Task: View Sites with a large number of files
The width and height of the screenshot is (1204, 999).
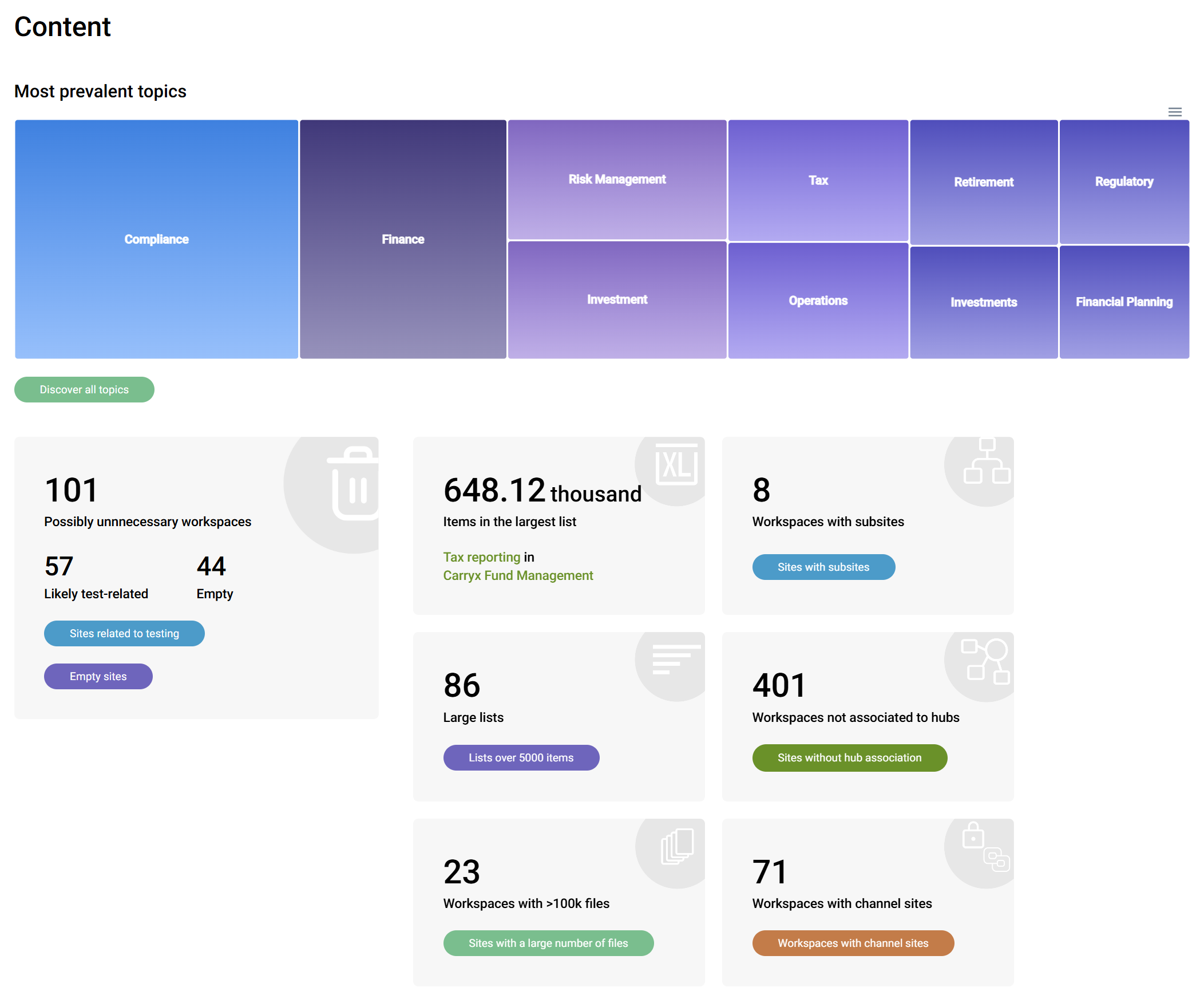Action: point(548,943)
